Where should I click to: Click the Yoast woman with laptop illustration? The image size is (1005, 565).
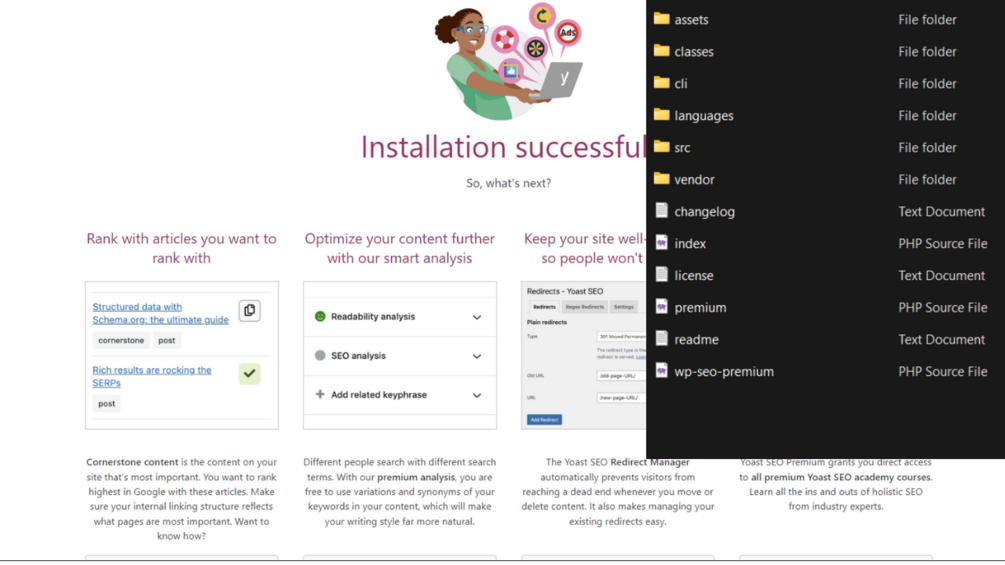pyautogui.click(x=509, y=61)
